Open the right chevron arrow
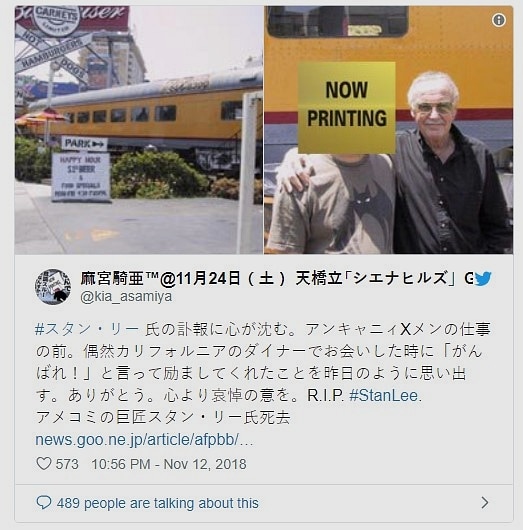 click(x=485, y=503)
